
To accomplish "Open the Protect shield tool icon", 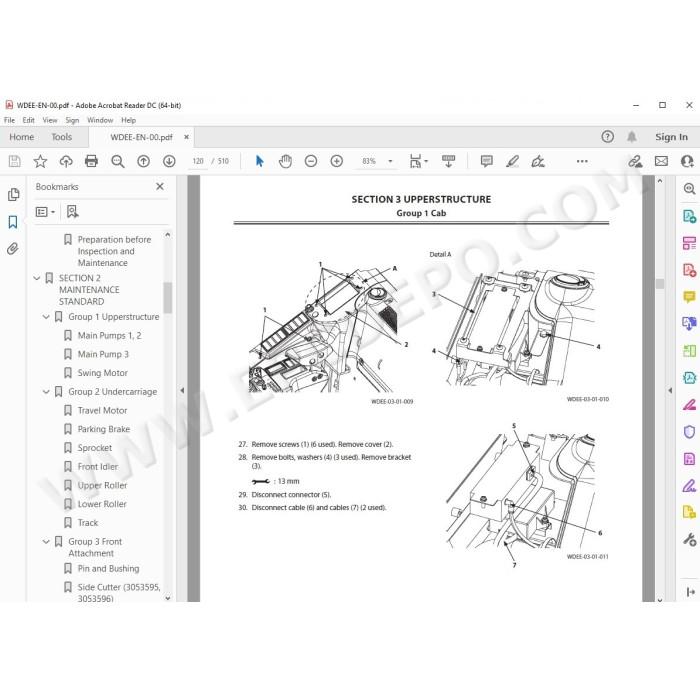I will (x=689, y=432).
